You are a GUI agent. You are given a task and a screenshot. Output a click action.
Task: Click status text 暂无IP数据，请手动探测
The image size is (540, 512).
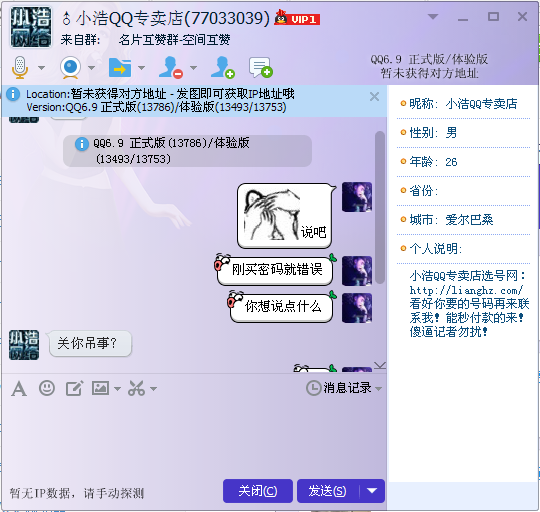(x=76, y=493)
